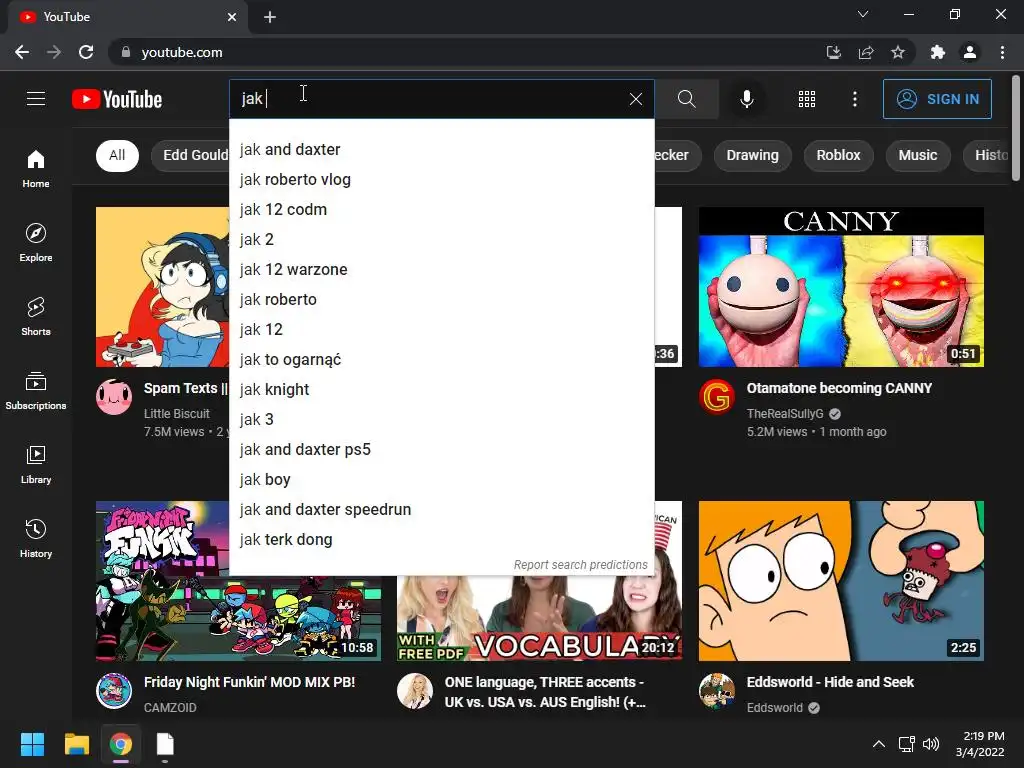Open Windows Start menu
Screen dimensions: 1024x768
32,744
